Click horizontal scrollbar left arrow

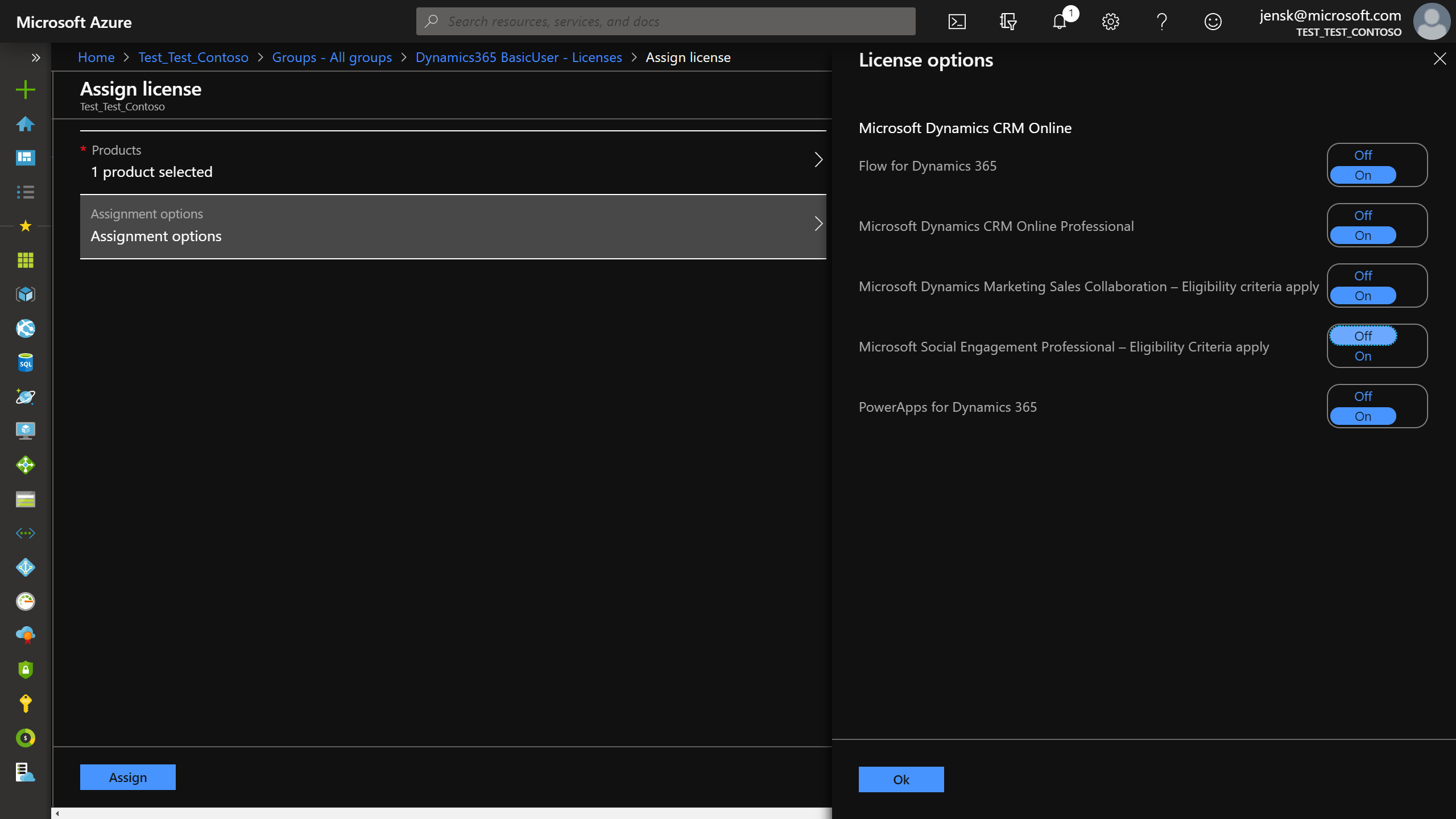57,813
